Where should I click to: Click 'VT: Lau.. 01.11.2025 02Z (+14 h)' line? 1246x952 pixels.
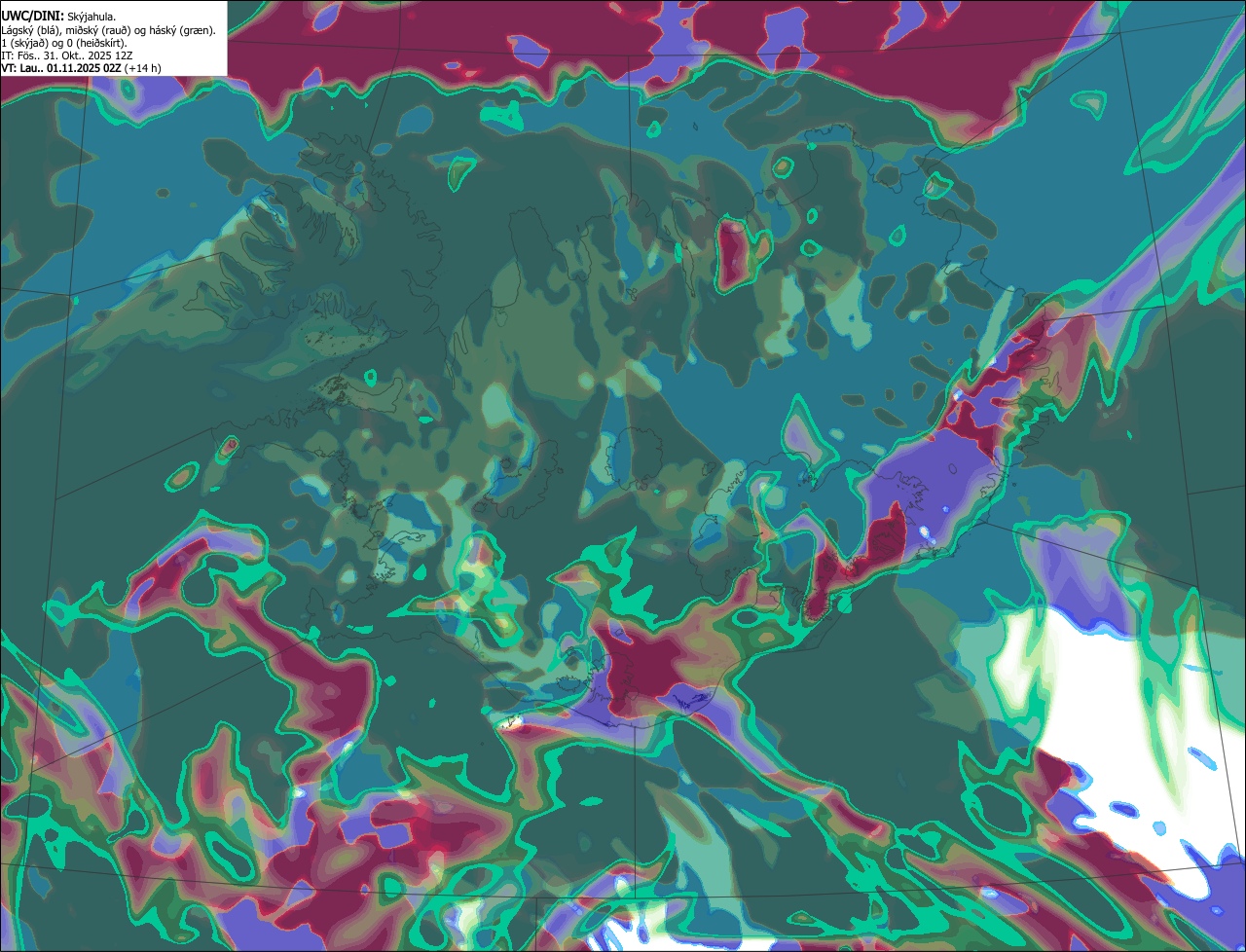pos(82,68)
